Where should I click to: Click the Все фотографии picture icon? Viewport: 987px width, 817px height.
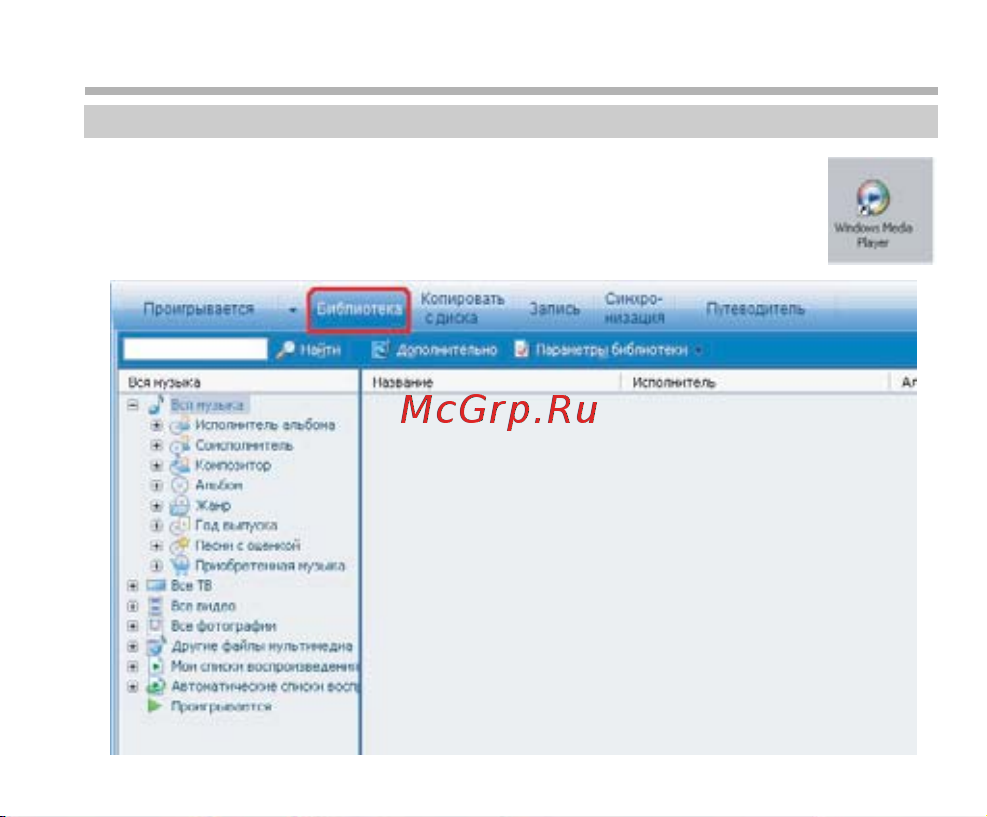tap(155, 626)
